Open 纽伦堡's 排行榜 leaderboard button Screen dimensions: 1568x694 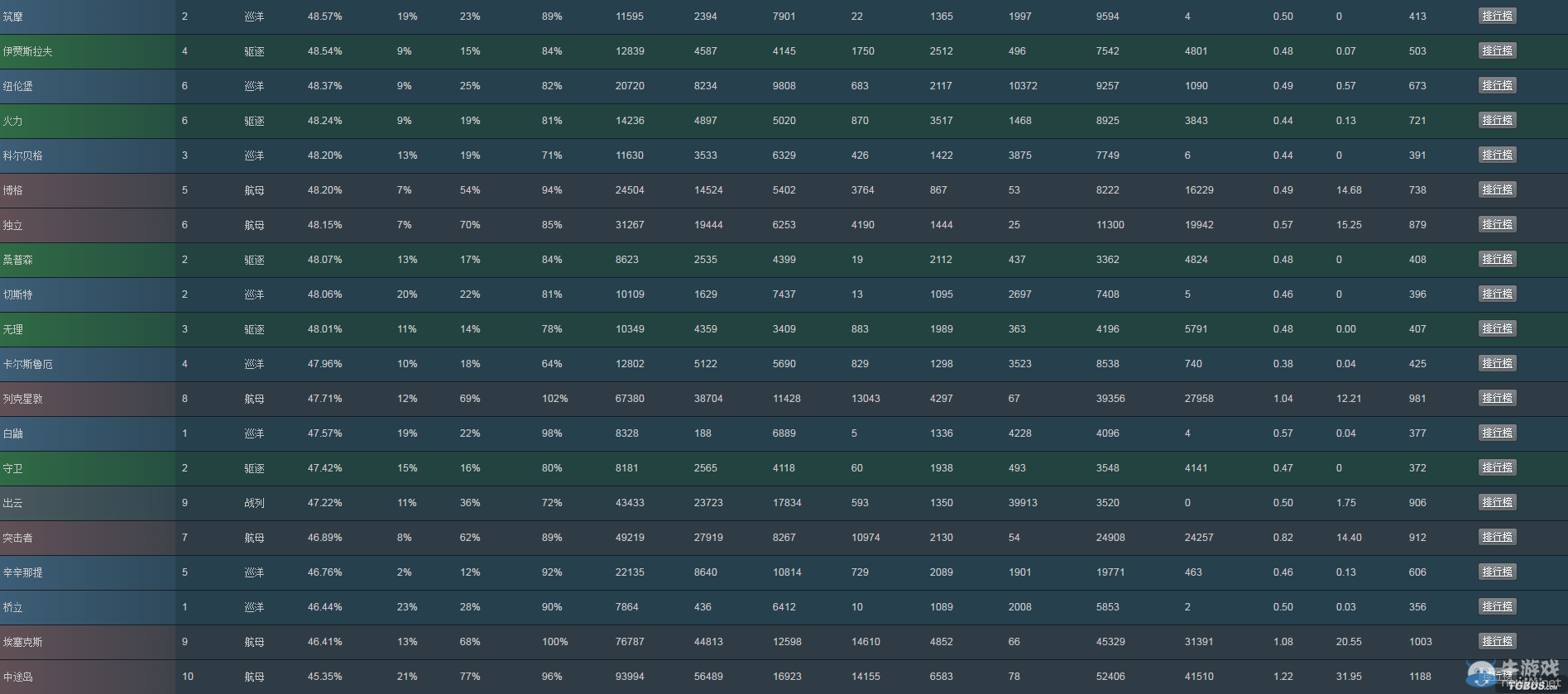[x=1497, y=85]
